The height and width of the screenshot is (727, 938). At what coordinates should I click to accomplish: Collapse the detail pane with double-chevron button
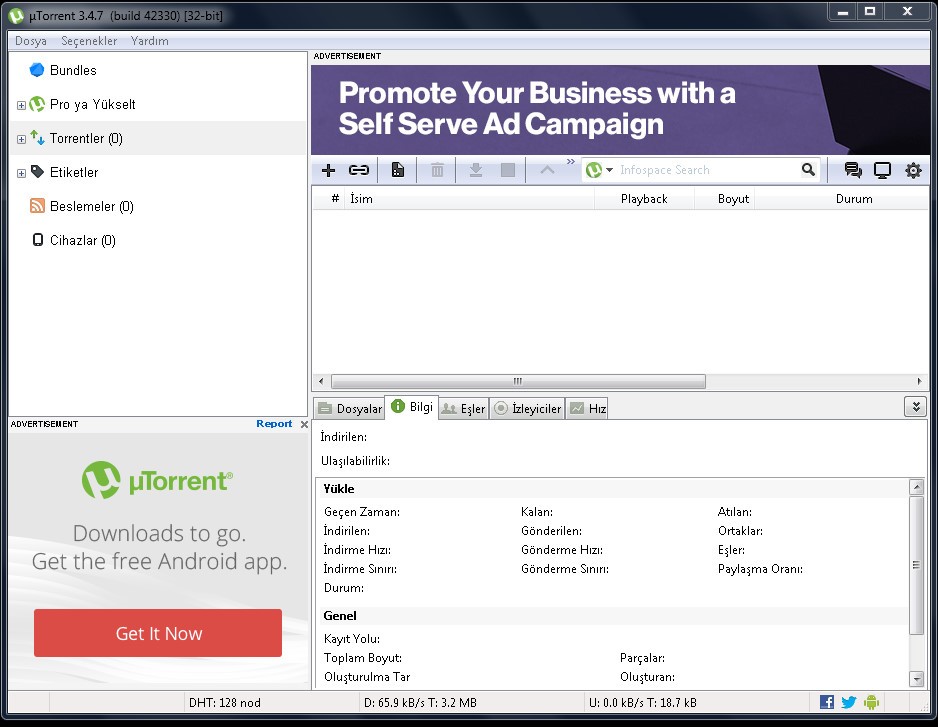915,406
